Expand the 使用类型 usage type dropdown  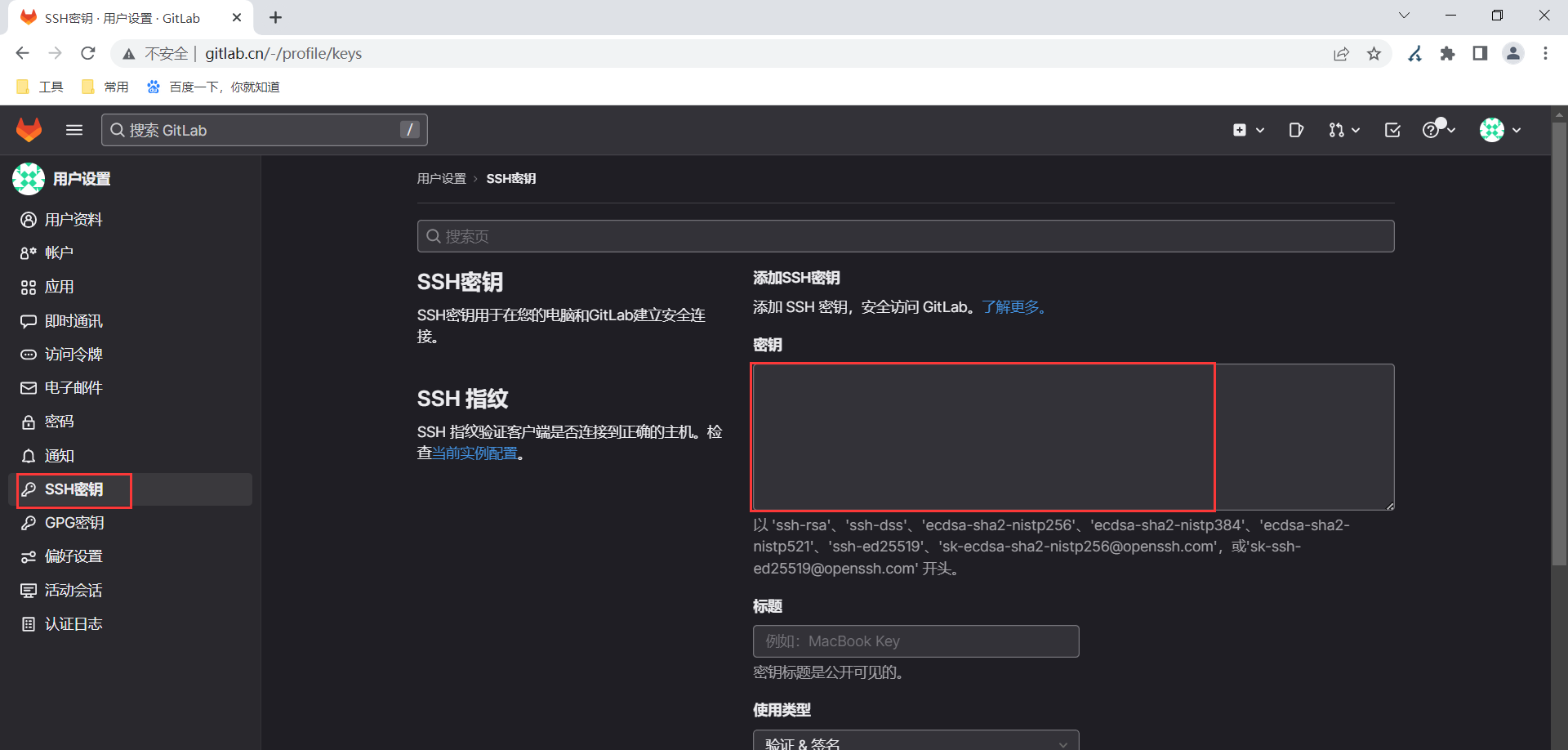pos(915,740)
